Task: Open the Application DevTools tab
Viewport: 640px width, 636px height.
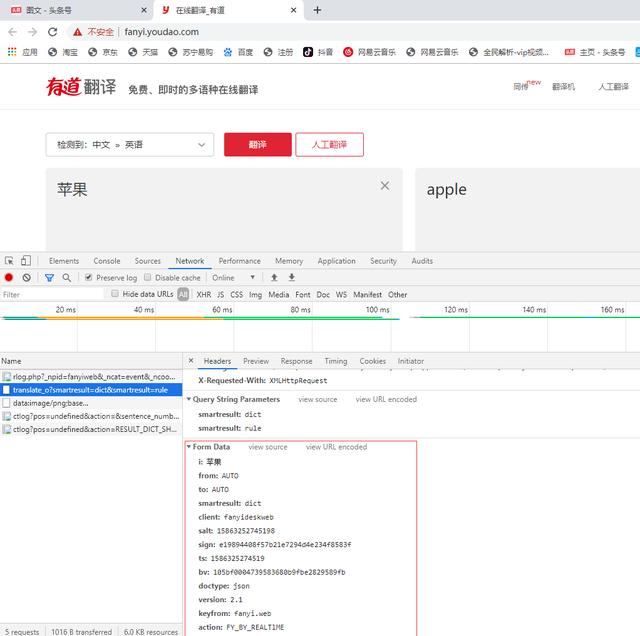Action: coord(336,261)
